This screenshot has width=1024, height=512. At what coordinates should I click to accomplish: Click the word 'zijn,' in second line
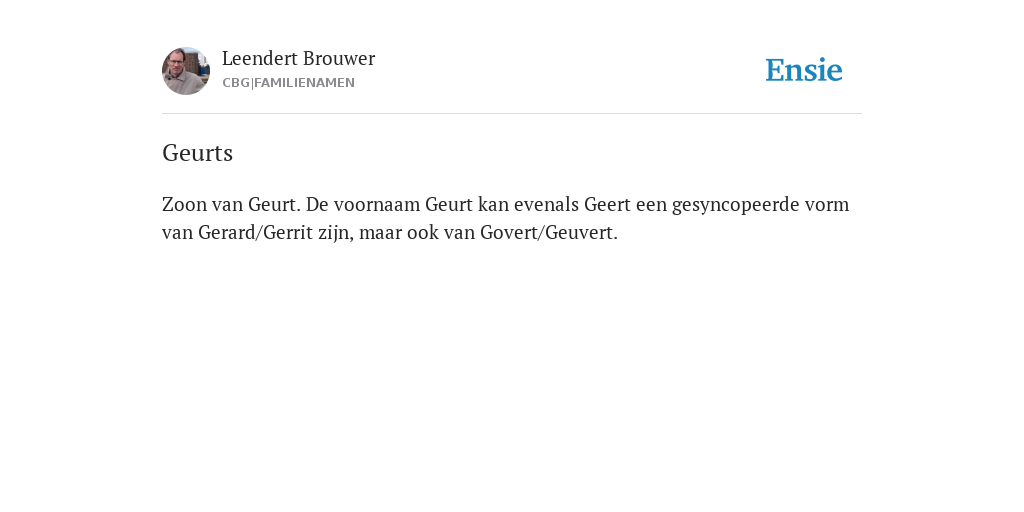coord(336,232)
